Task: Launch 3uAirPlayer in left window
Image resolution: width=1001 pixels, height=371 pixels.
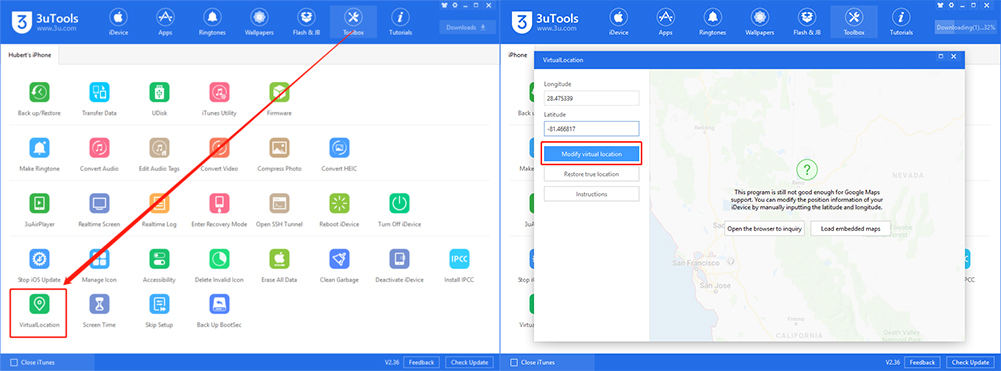Action: pos(40,204)
